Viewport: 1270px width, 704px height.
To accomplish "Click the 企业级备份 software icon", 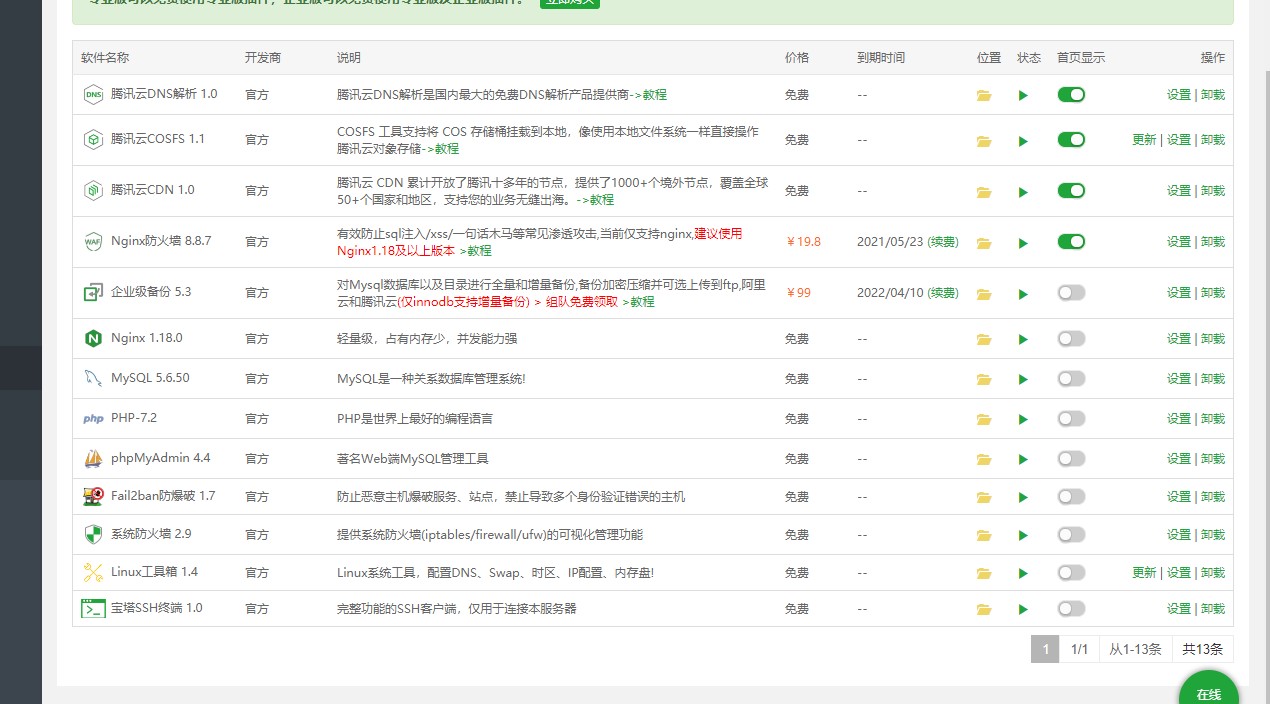I will pos(93,293).
